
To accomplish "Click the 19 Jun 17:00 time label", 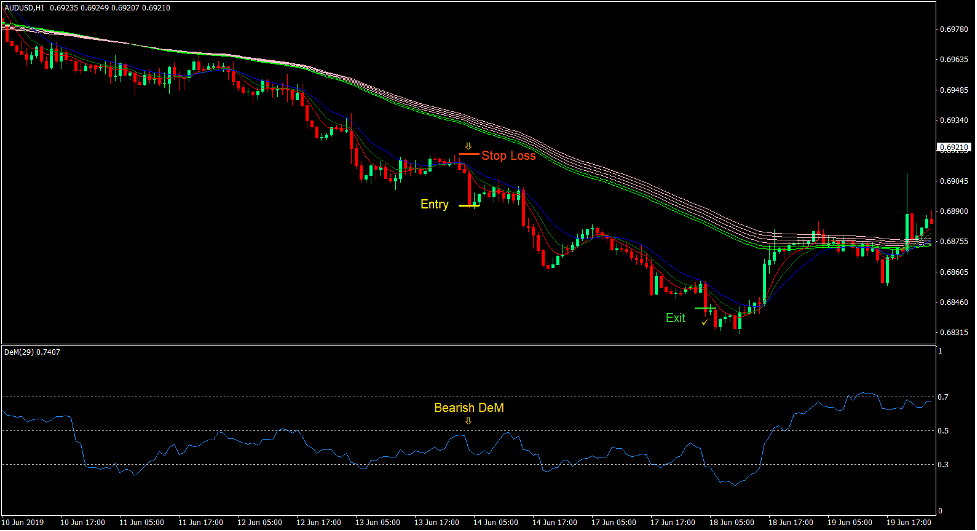I will tap(908, 522).
